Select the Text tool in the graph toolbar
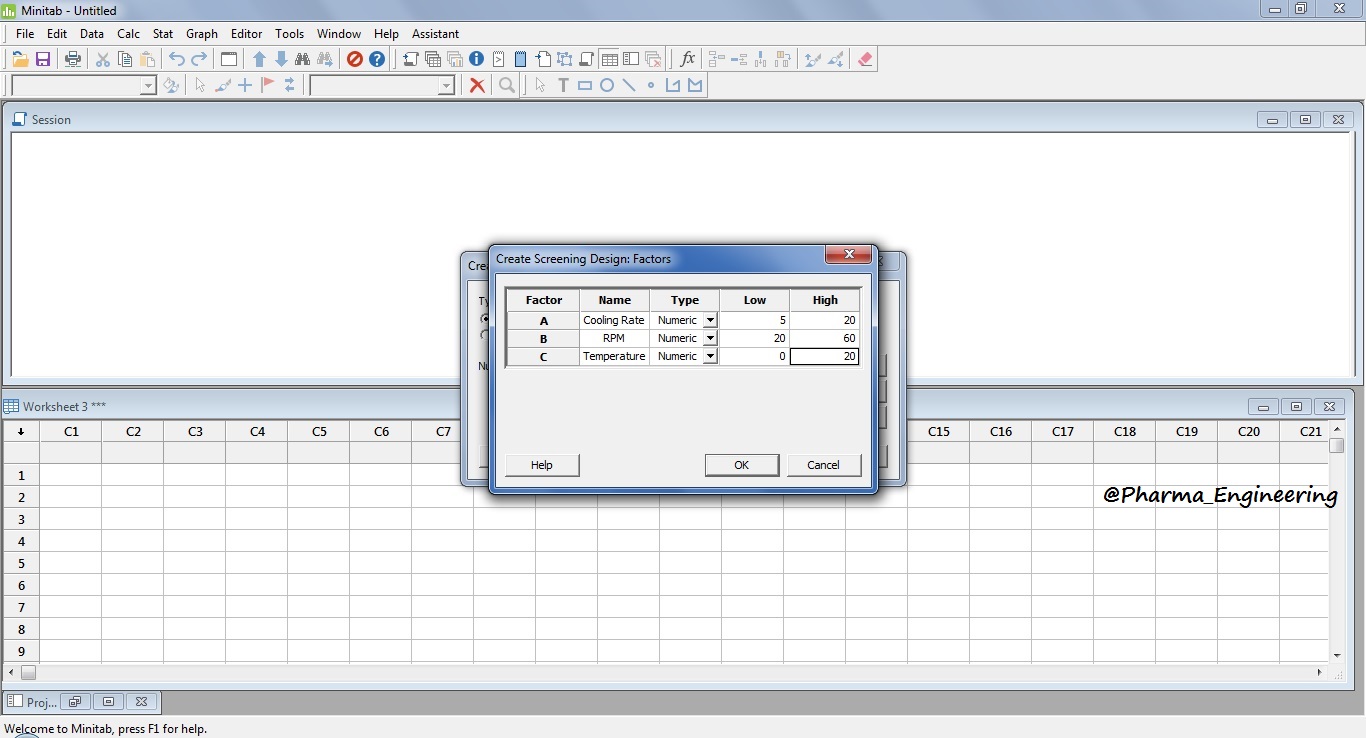 tap(563, 85)
